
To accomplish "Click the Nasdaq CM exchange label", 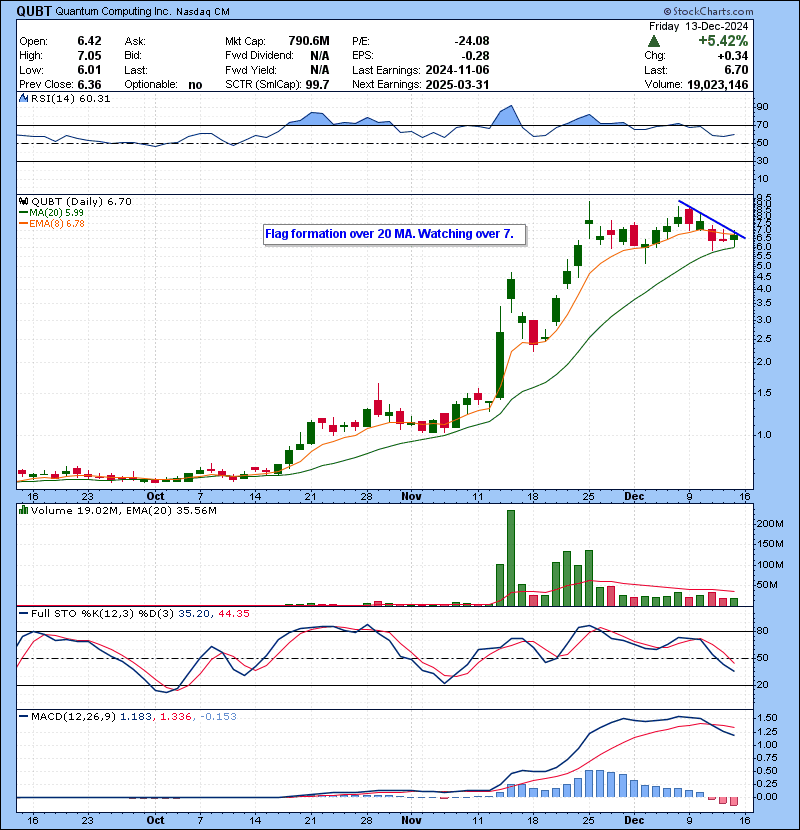I will pyautogui.click(x=203, y=12).
